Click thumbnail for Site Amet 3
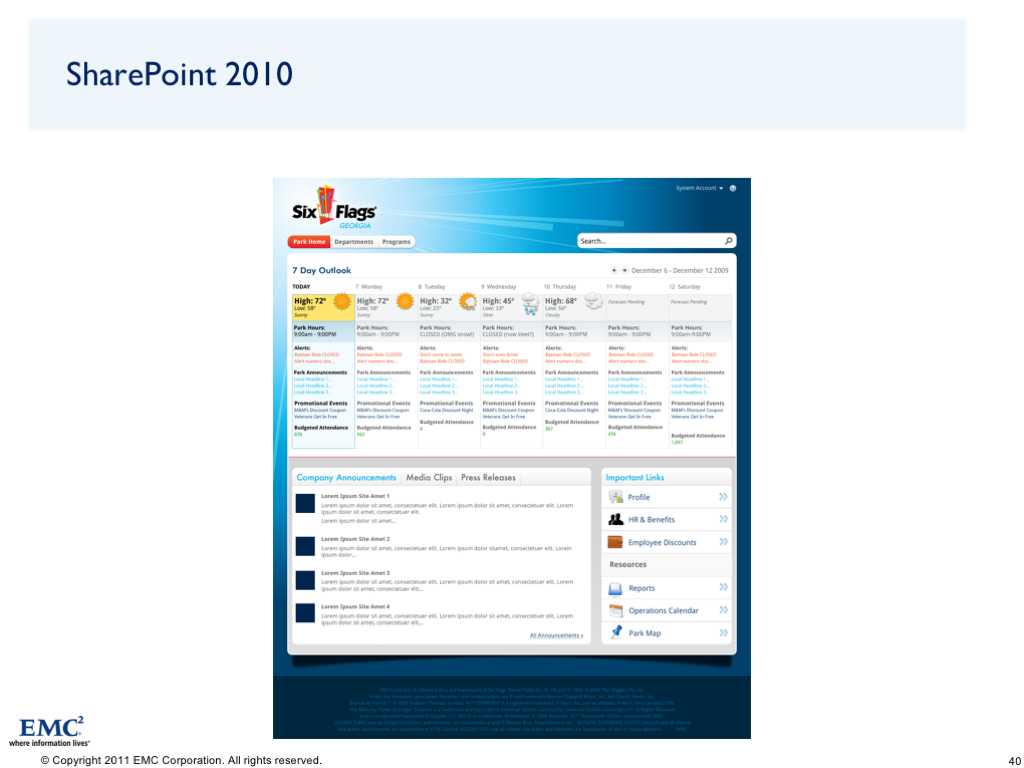Image resolution: width=1024 pixels, height=768 pixels. [x=305, y=580]
